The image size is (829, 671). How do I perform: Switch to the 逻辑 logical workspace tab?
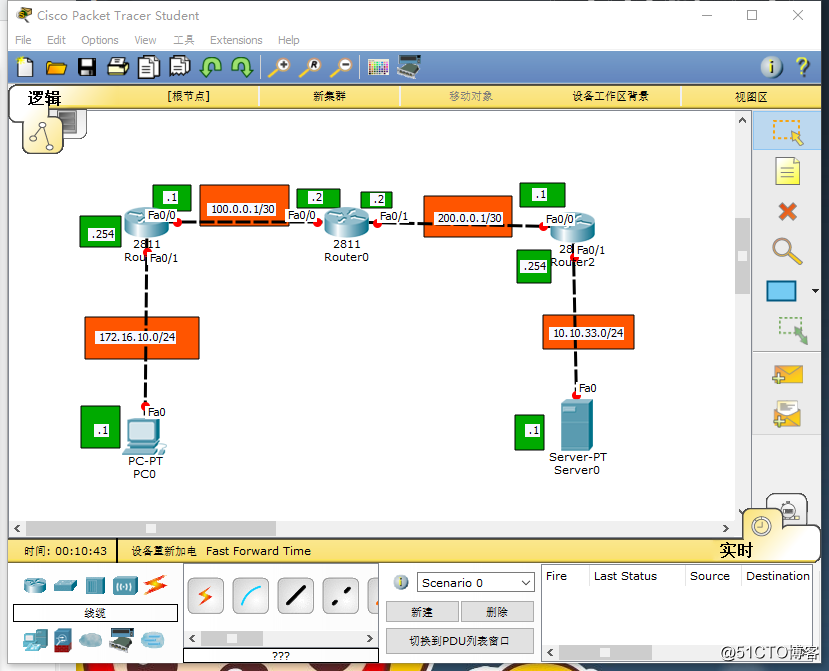[x=44, y=98]
